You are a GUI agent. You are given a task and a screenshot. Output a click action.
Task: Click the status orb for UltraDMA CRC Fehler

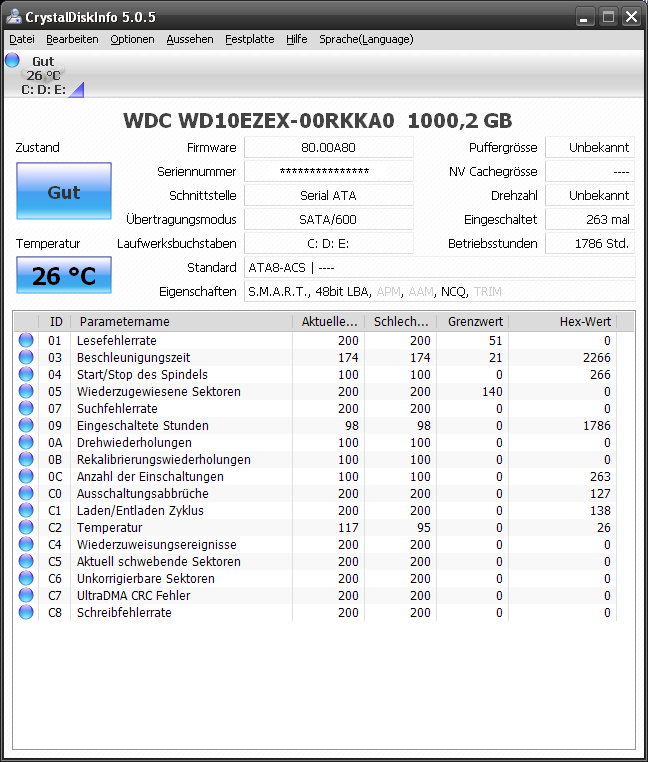point(26,595)
